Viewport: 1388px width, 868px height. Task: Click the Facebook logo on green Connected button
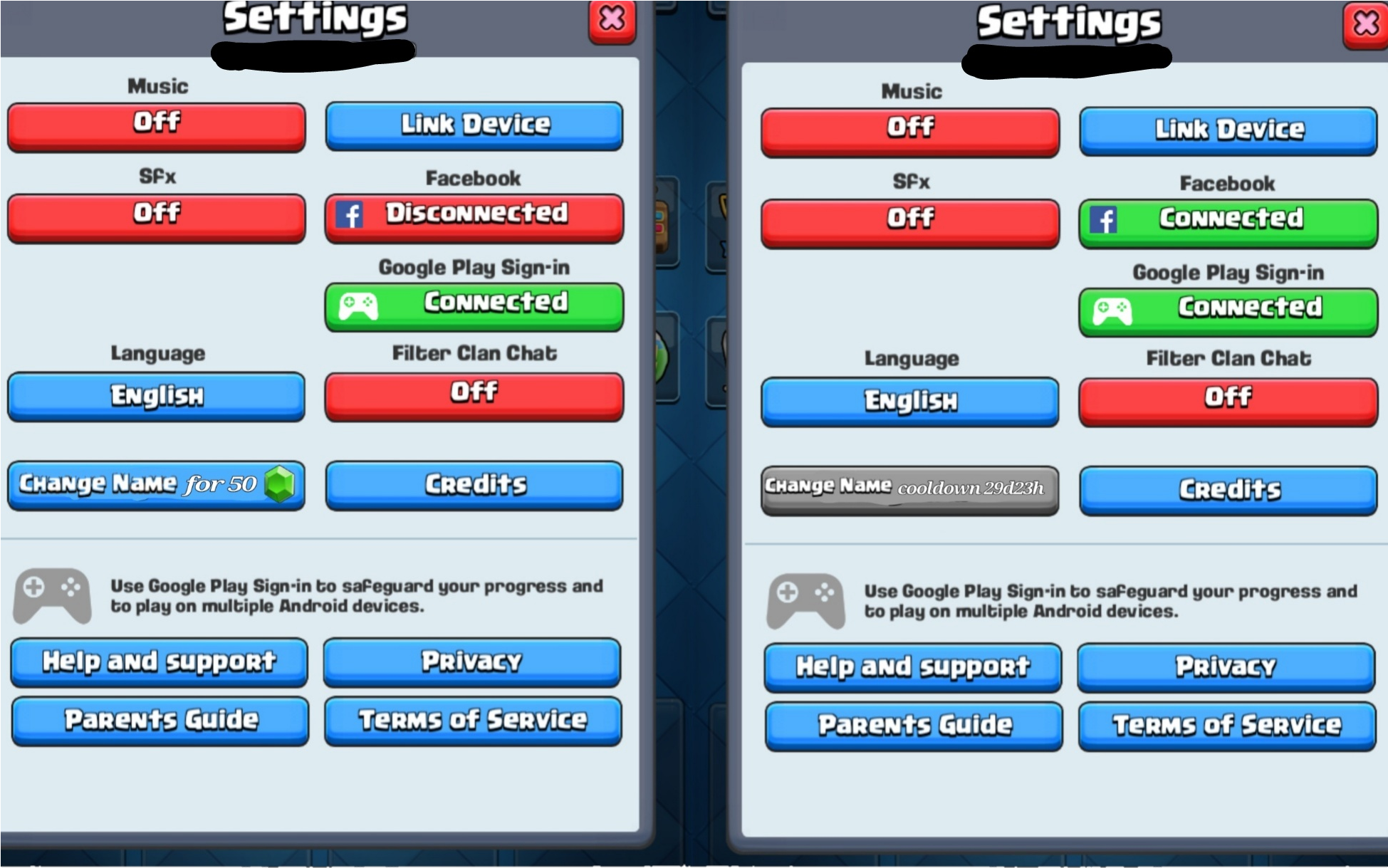point(1103,220)
